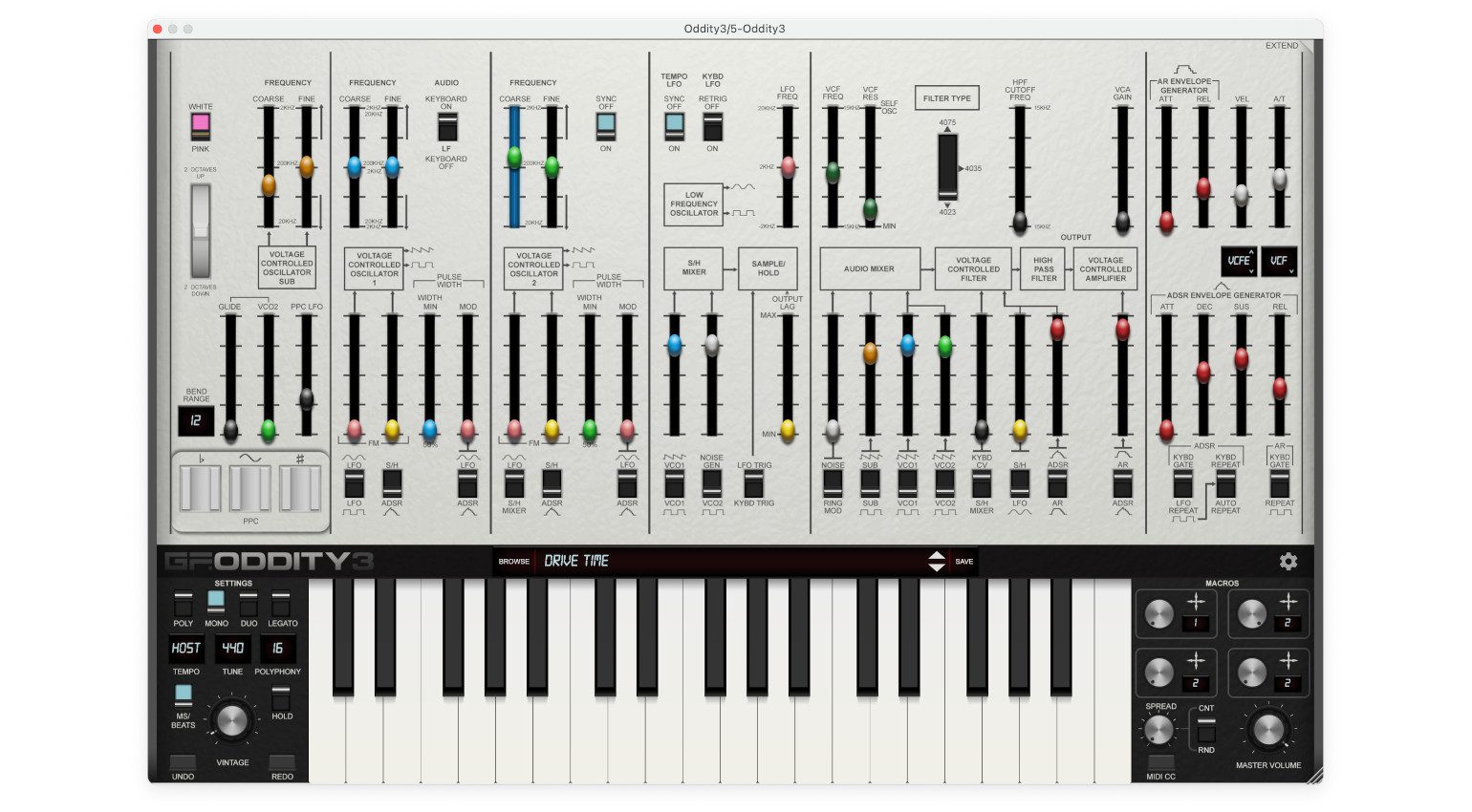Click the preset up arrow beside Save
Image resolution: width=1472 pixels, height=812 pixels.
point(937,556)
